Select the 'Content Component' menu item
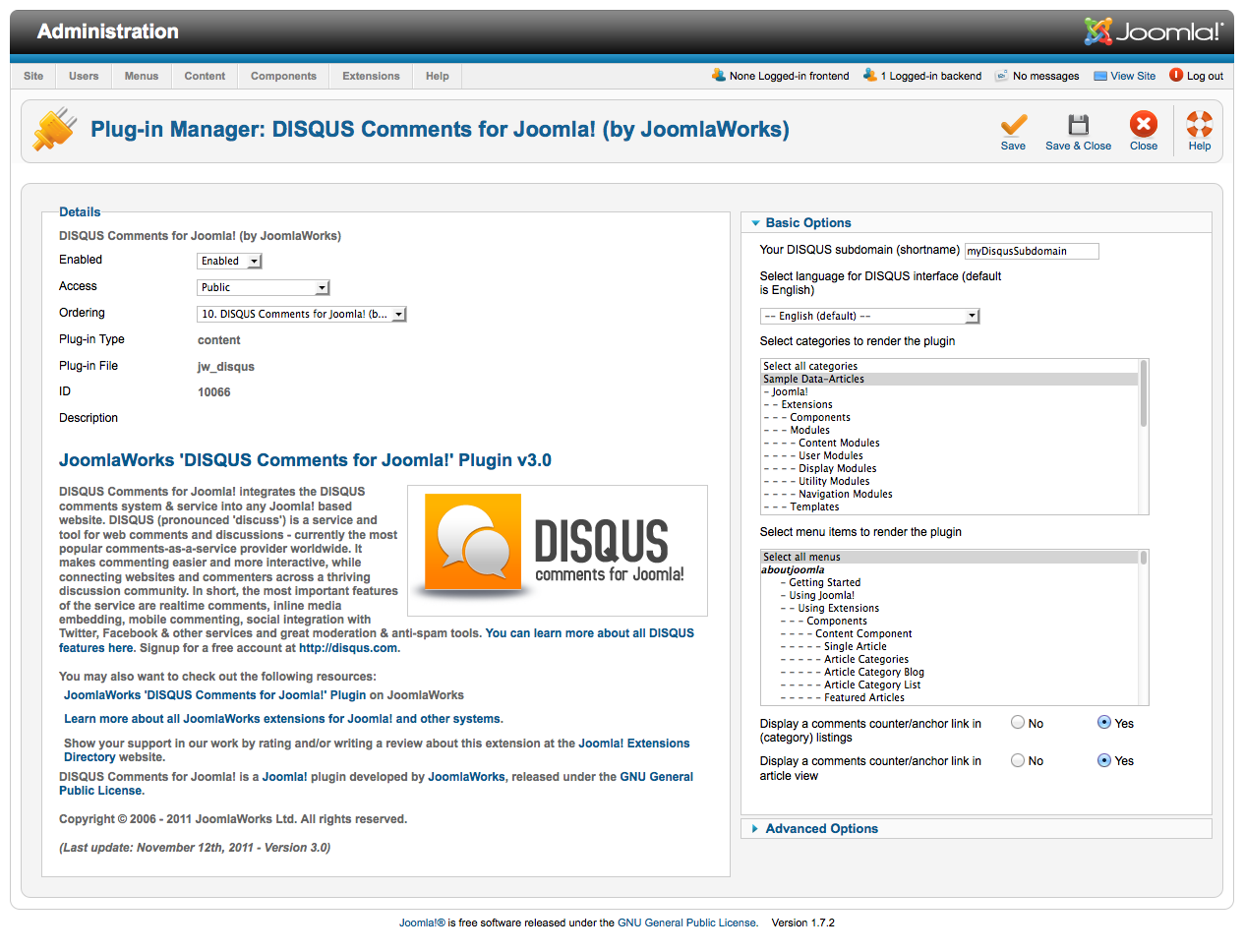Screen dimensions: 1244x952 coord(949,633)
